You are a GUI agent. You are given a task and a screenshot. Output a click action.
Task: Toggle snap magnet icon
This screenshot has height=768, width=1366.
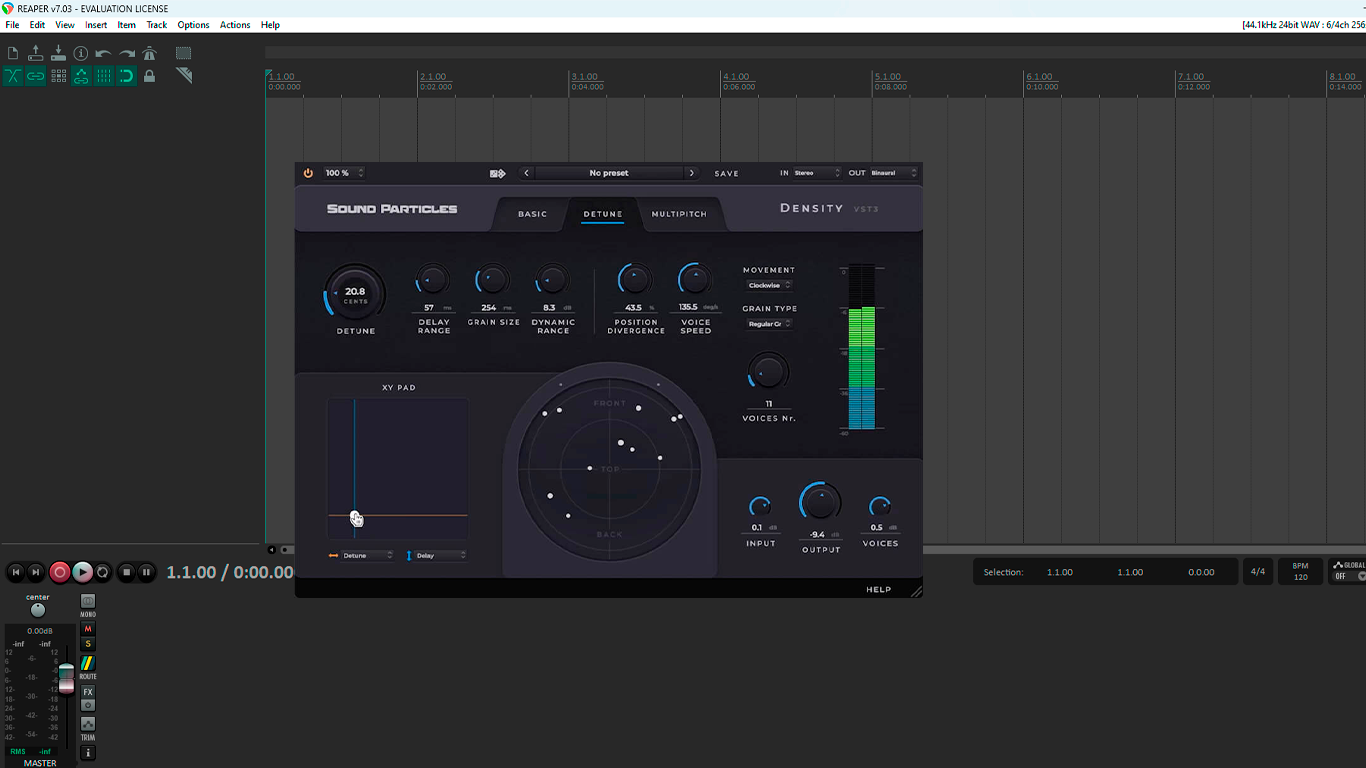click(x=126, y=76)
